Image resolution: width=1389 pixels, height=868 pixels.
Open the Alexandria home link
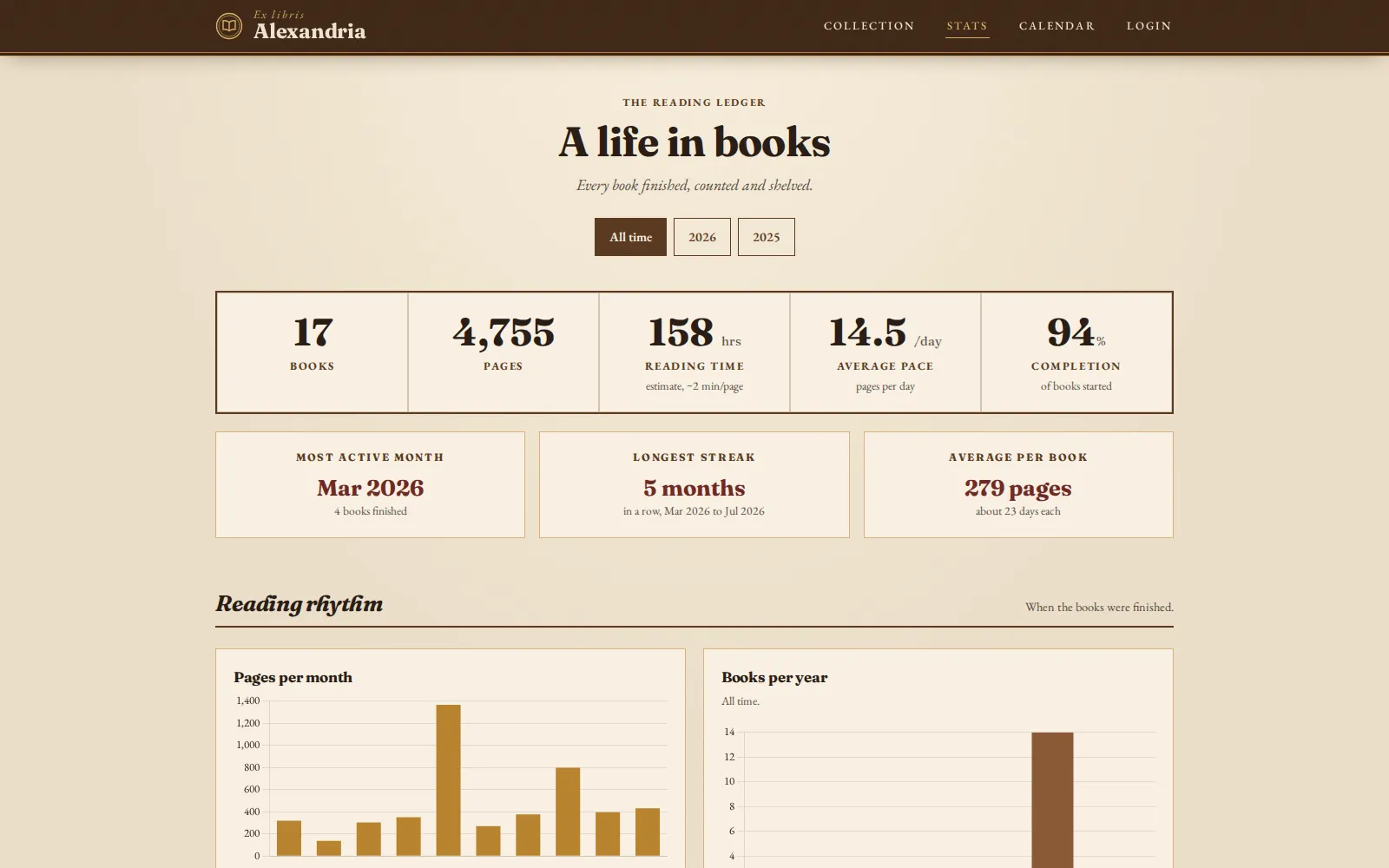click(291, 26)
